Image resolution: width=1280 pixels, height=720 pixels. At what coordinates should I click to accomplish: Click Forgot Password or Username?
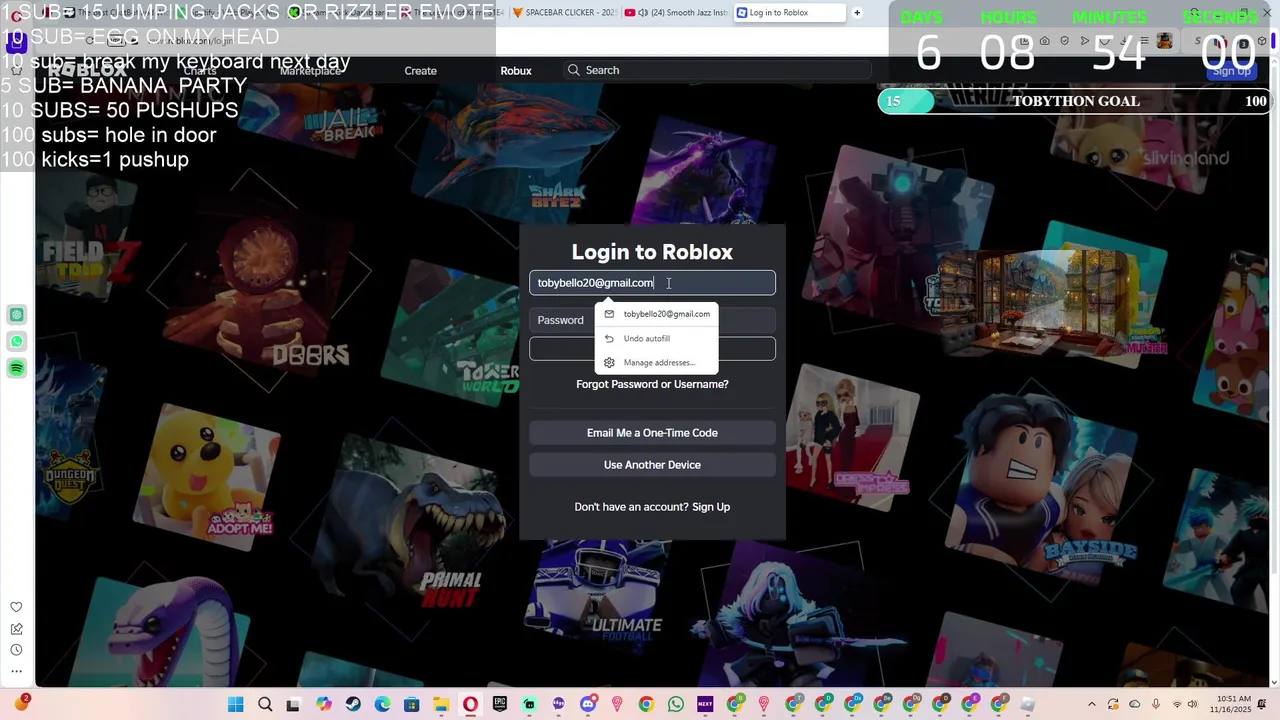[652, 384]
